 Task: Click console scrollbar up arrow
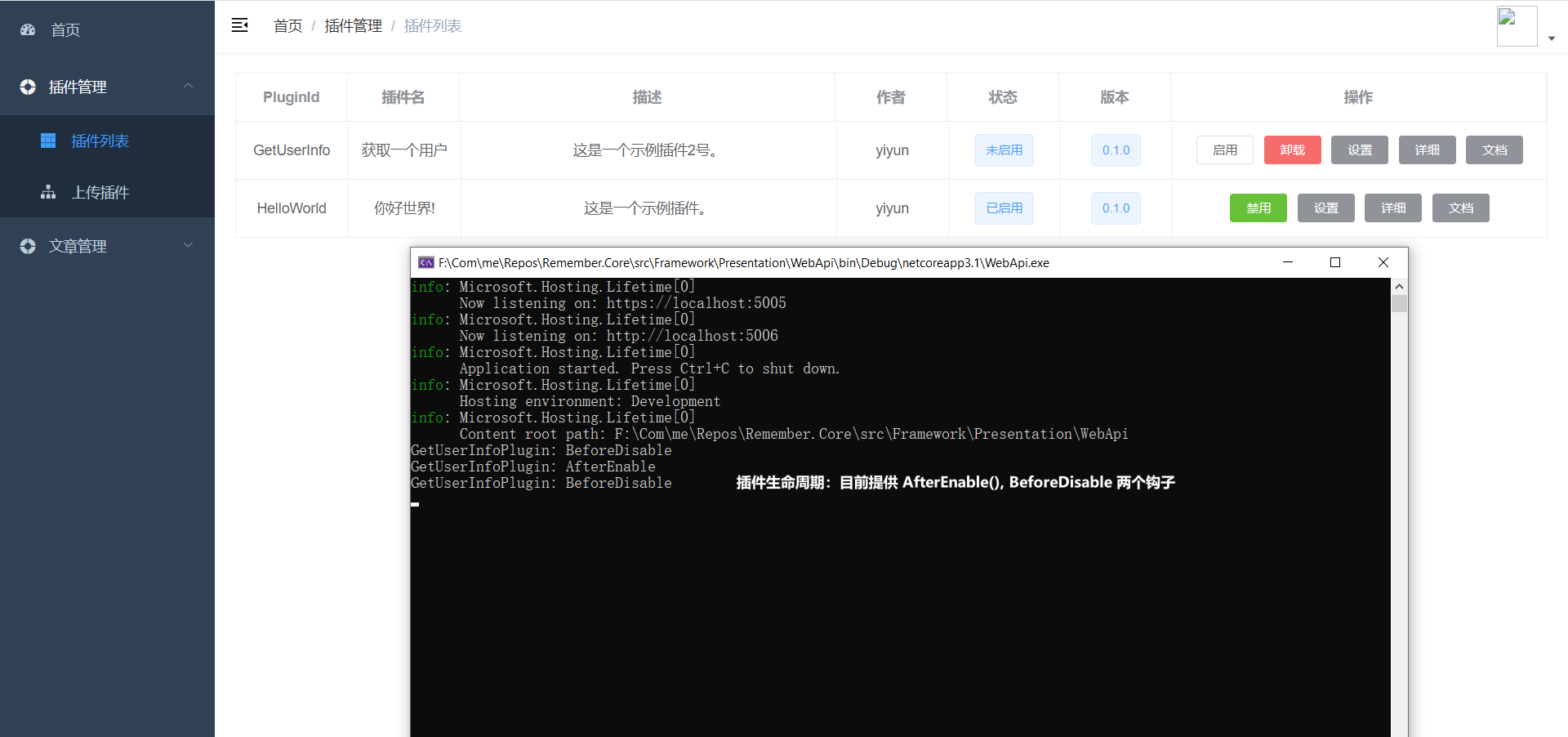point(1399,287)
